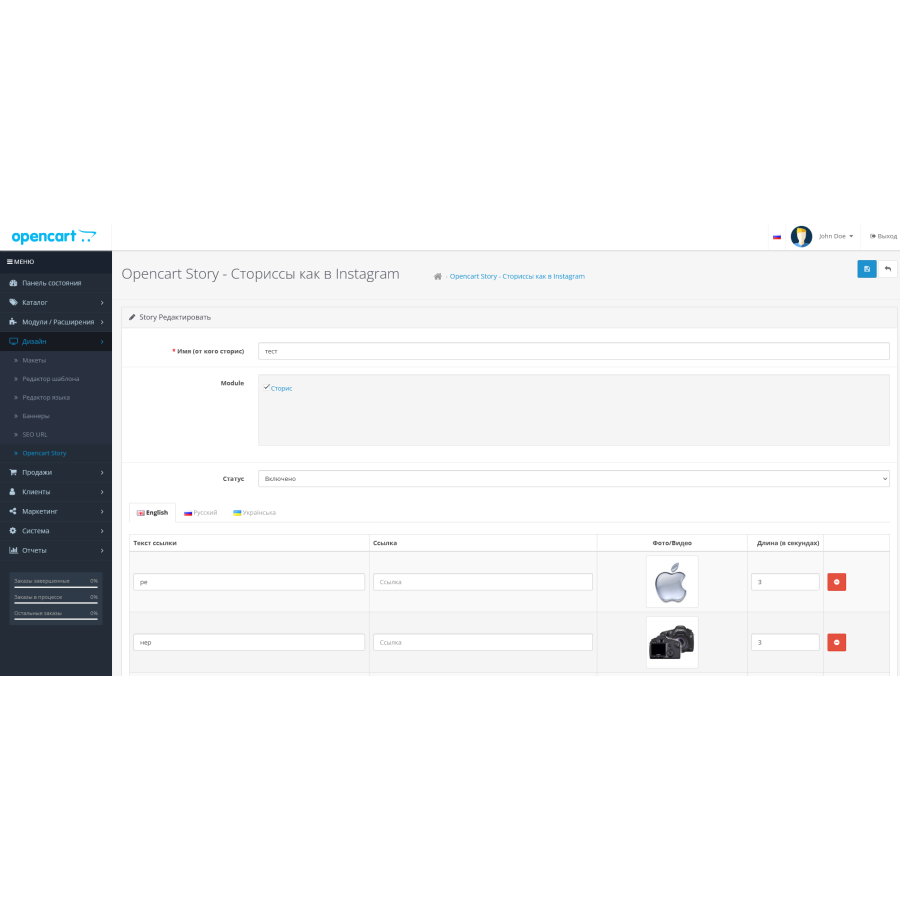Click the Каталог tags icon

click(x=13, y=302)
